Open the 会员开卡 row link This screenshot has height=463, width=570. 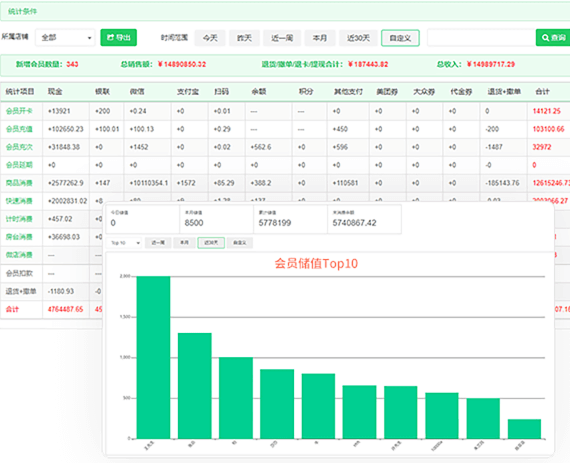pyautogui.click(x=19, y=111)
